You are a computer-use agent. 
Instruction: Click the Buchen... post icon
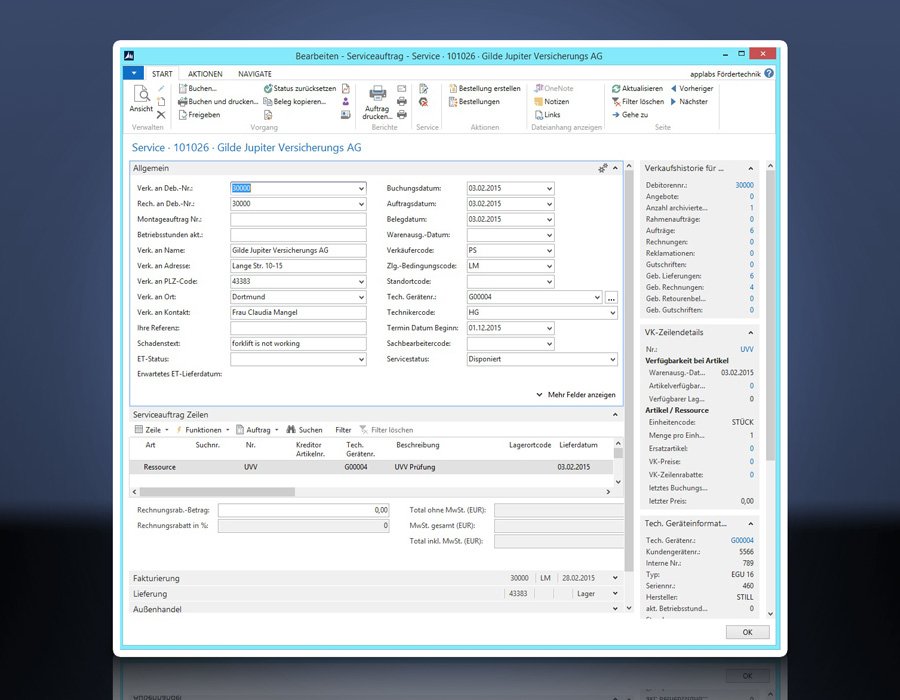183,88
